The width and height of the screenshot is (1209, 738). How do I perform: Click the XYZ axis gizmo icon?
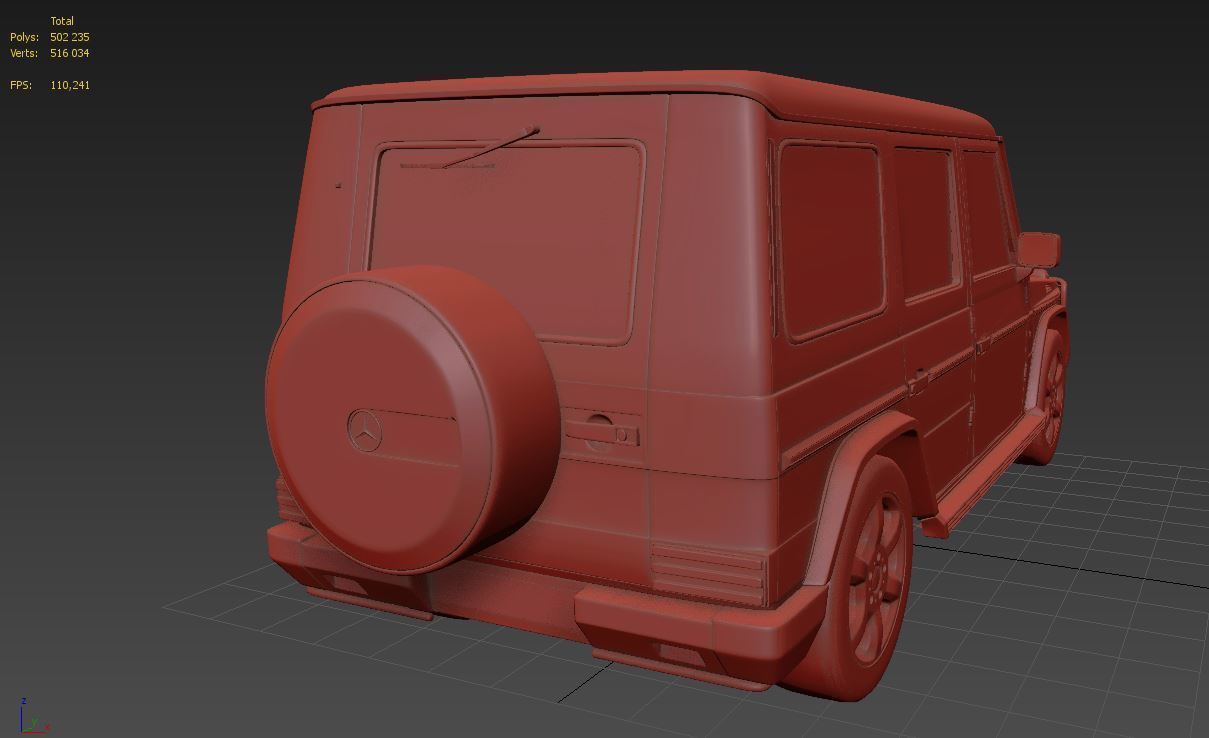click(x=33, y=716)
